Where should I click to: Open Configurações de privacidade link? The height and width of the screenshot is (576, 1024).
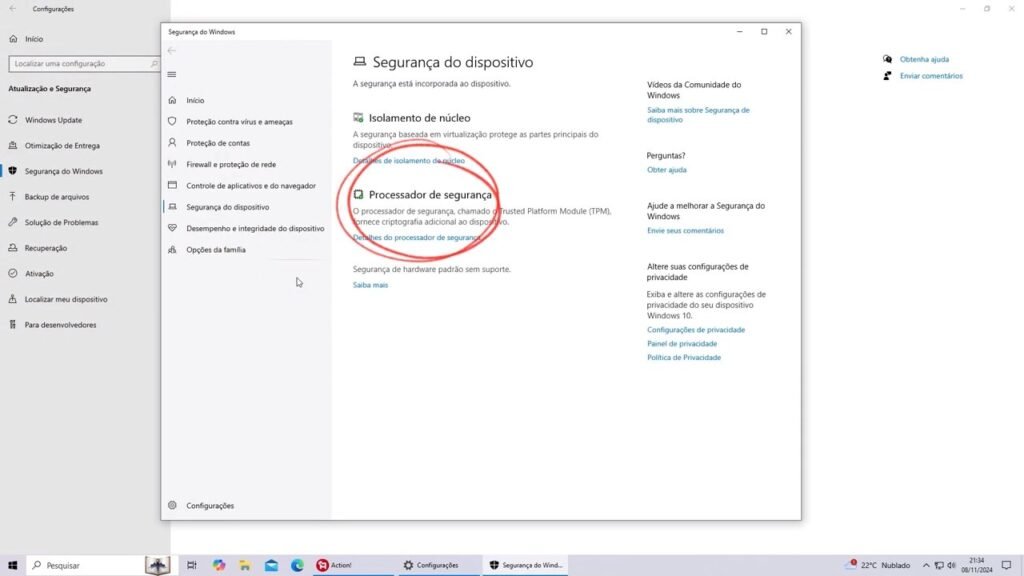pyautogui.click(x=696, y=330)
